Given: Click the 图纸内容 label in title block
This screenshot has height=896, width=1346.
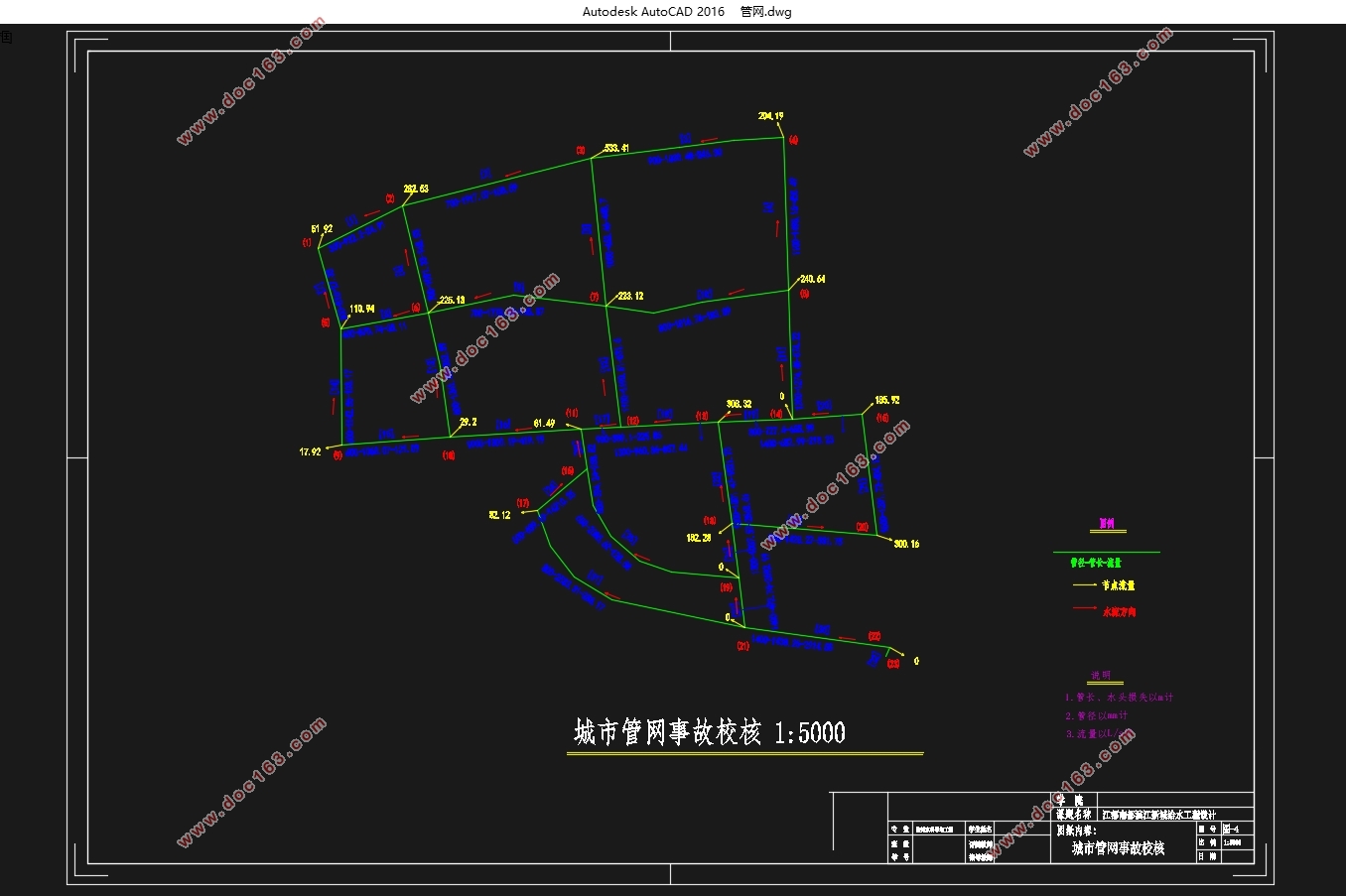Looking at the screenshot, I should 1076,831.
